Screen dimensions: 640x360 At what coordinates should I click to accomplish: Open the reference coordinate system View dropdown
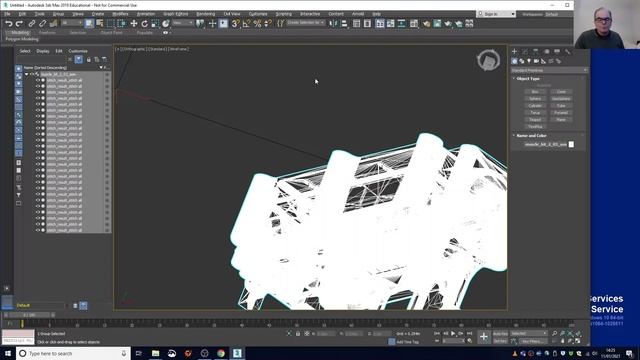point(182,23)
